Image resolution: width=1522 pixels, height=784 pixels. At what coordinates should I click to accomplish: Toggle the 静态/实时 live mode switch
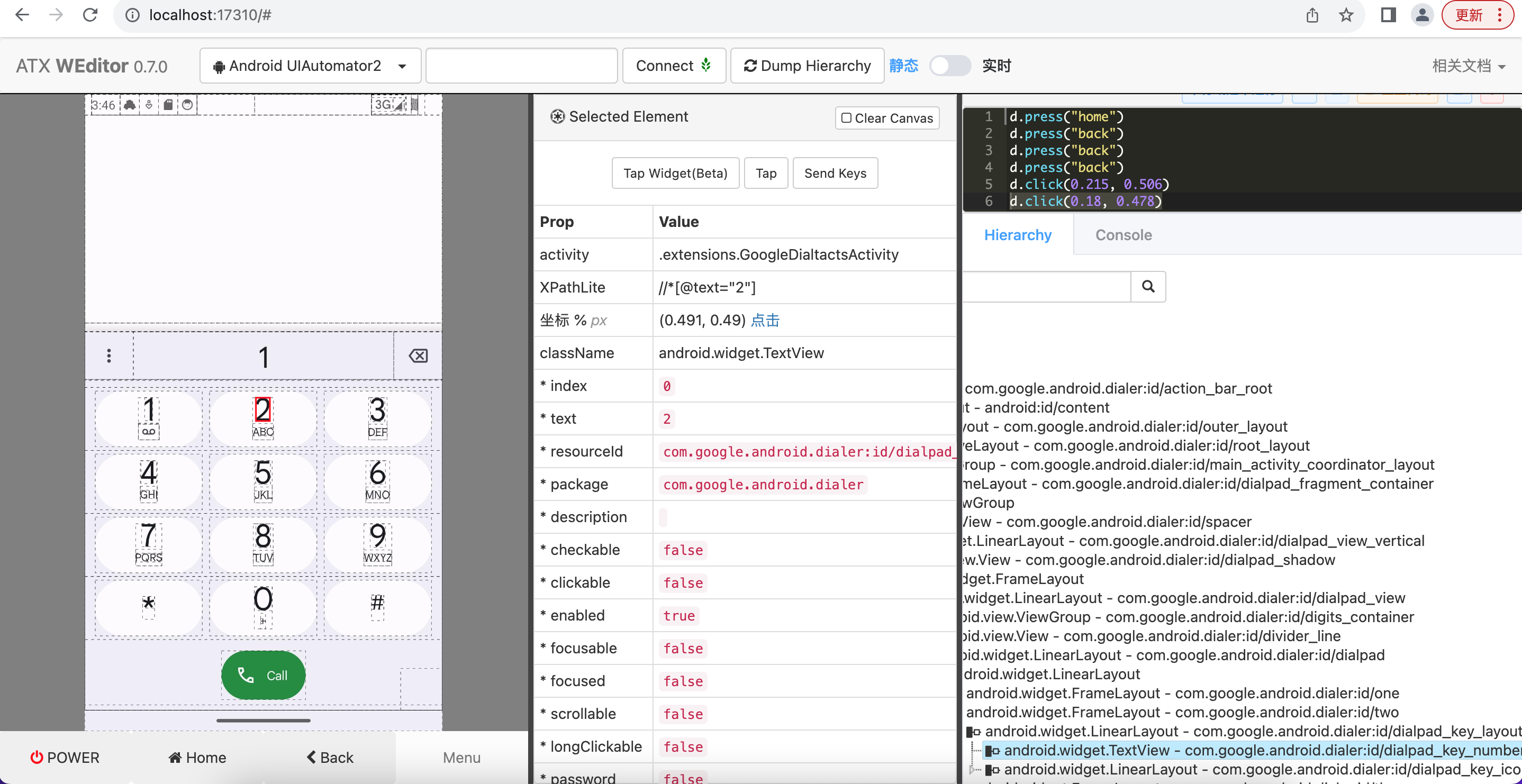(949, 66)
